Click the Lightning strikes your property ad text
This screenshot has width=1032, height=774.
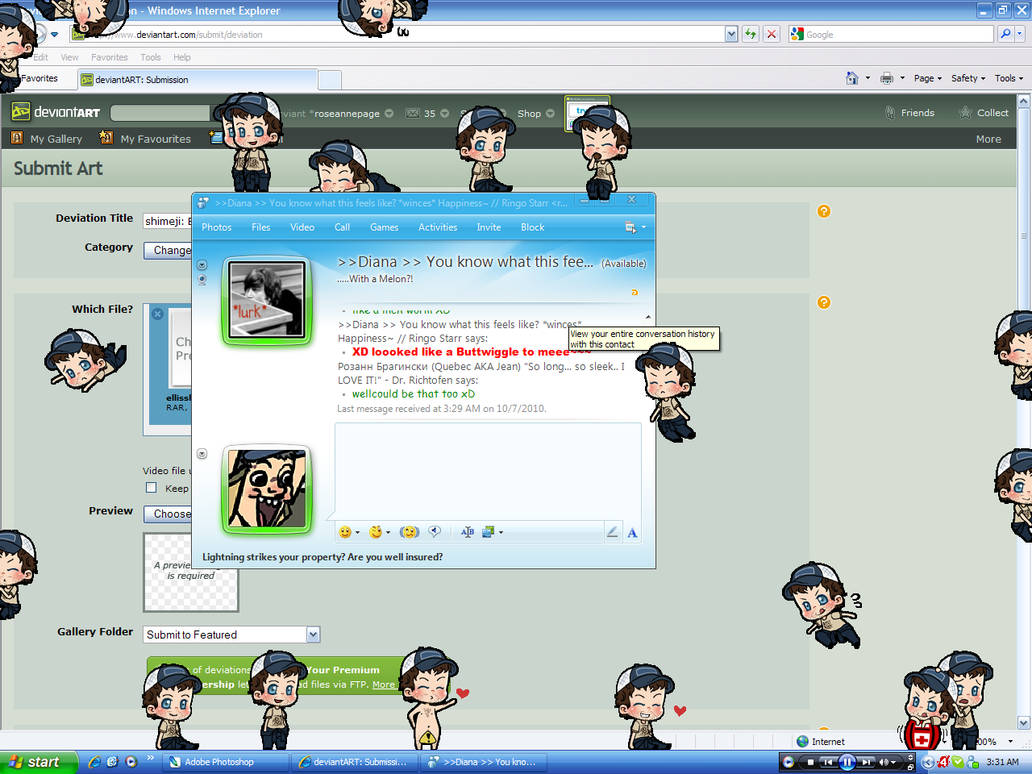click(x=322, y=557)
